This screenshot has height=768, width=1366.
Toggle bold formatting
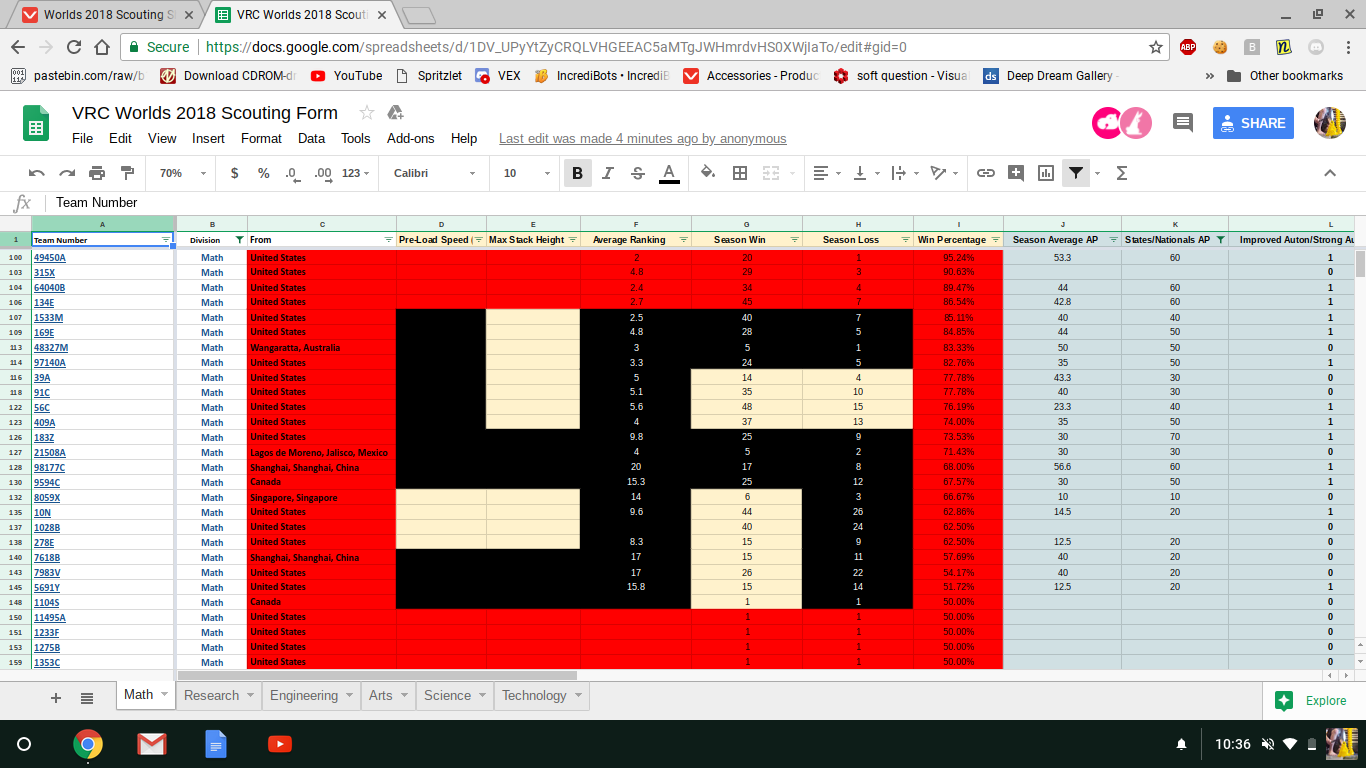577,173
